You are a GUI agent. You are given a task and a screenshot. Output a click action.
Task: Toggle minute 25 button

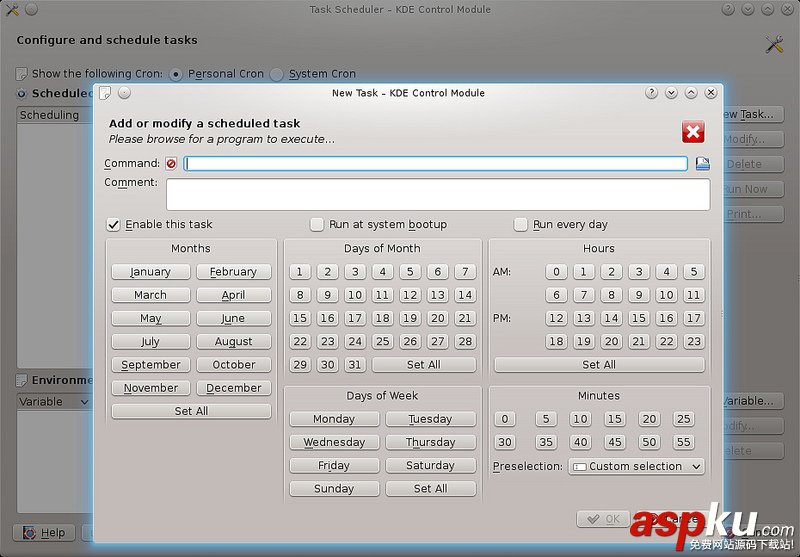click(x=684, y=419)
